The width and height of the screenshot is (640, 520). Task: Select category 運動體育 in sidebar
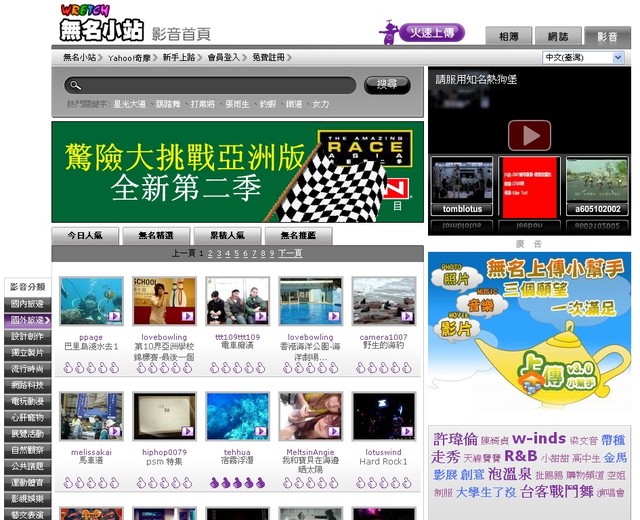click(x=27, y=483)
